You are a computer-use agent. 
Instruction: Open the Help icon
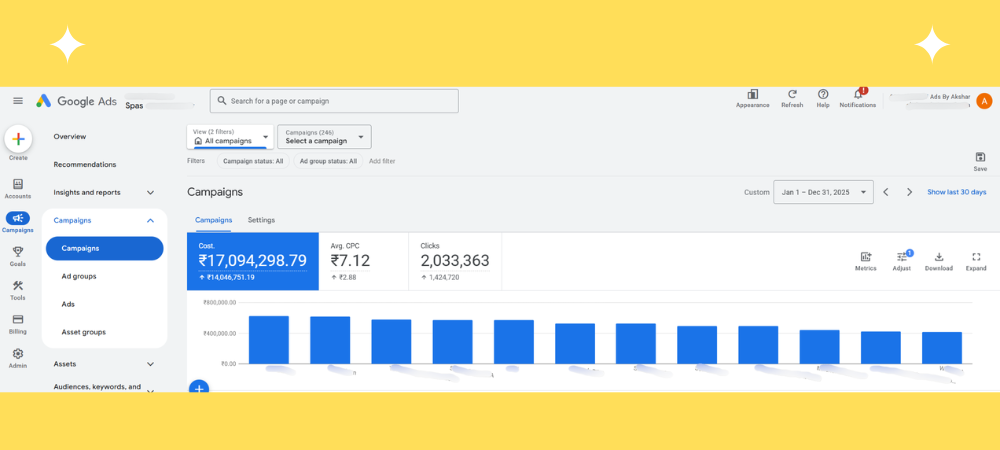pos(823,94)
